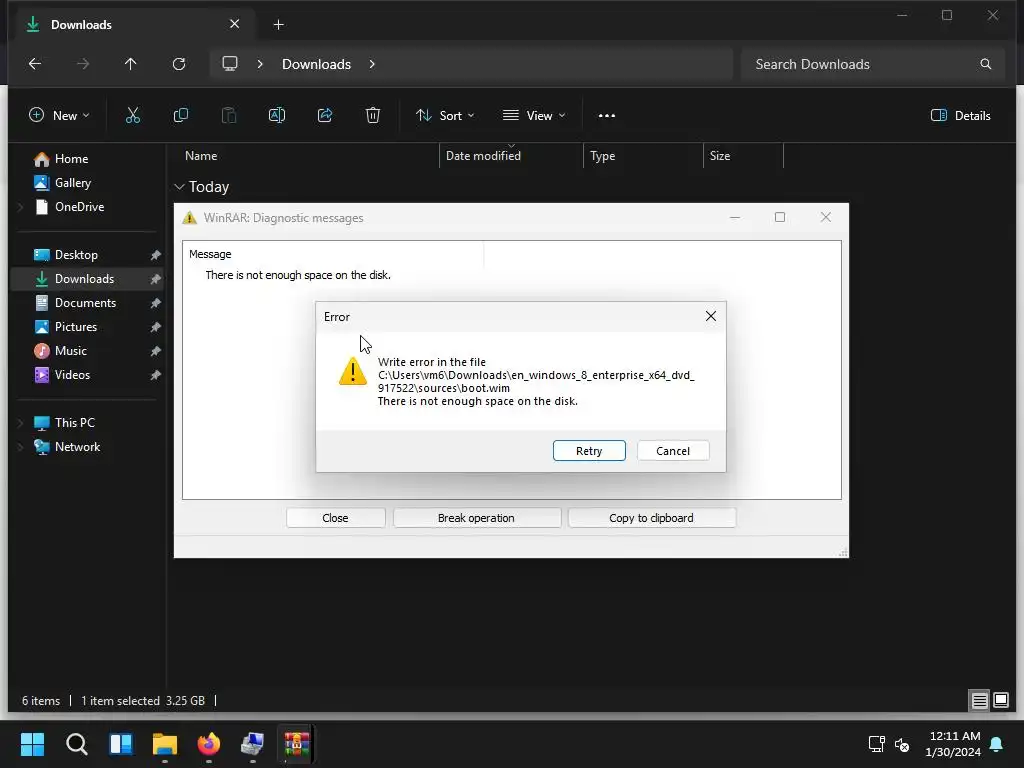Open Home in navigation pane
The width and height of the screenshot is (1024, 768).
[71, 159]
